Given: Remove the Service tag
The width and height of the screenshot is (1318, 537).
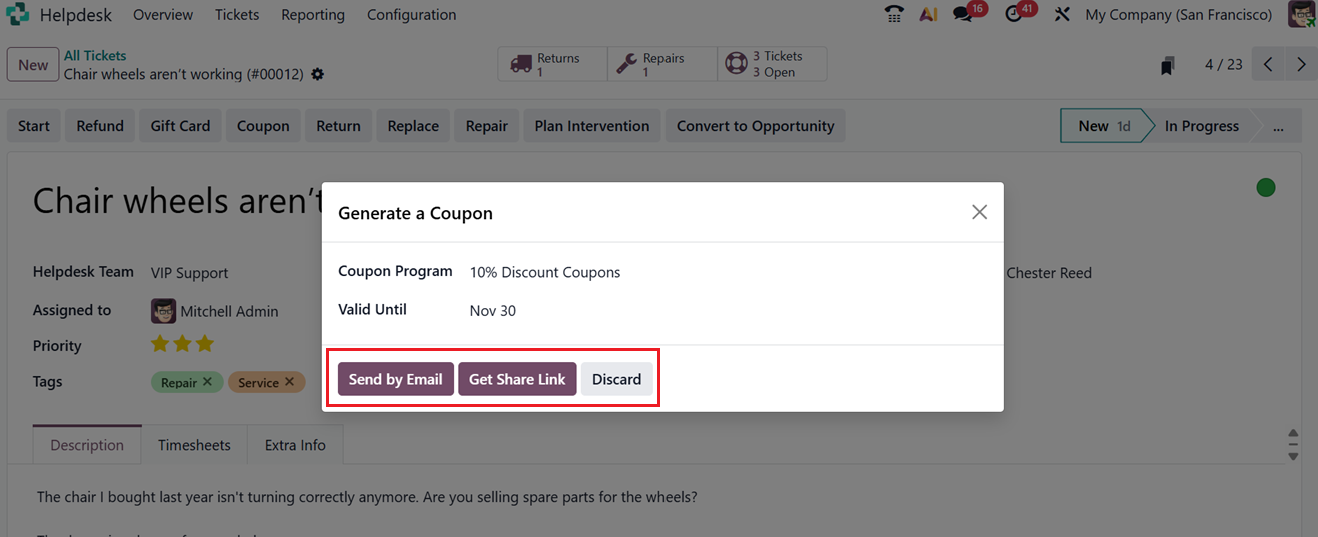Looking at the screenshot, I should click(289, 382).
